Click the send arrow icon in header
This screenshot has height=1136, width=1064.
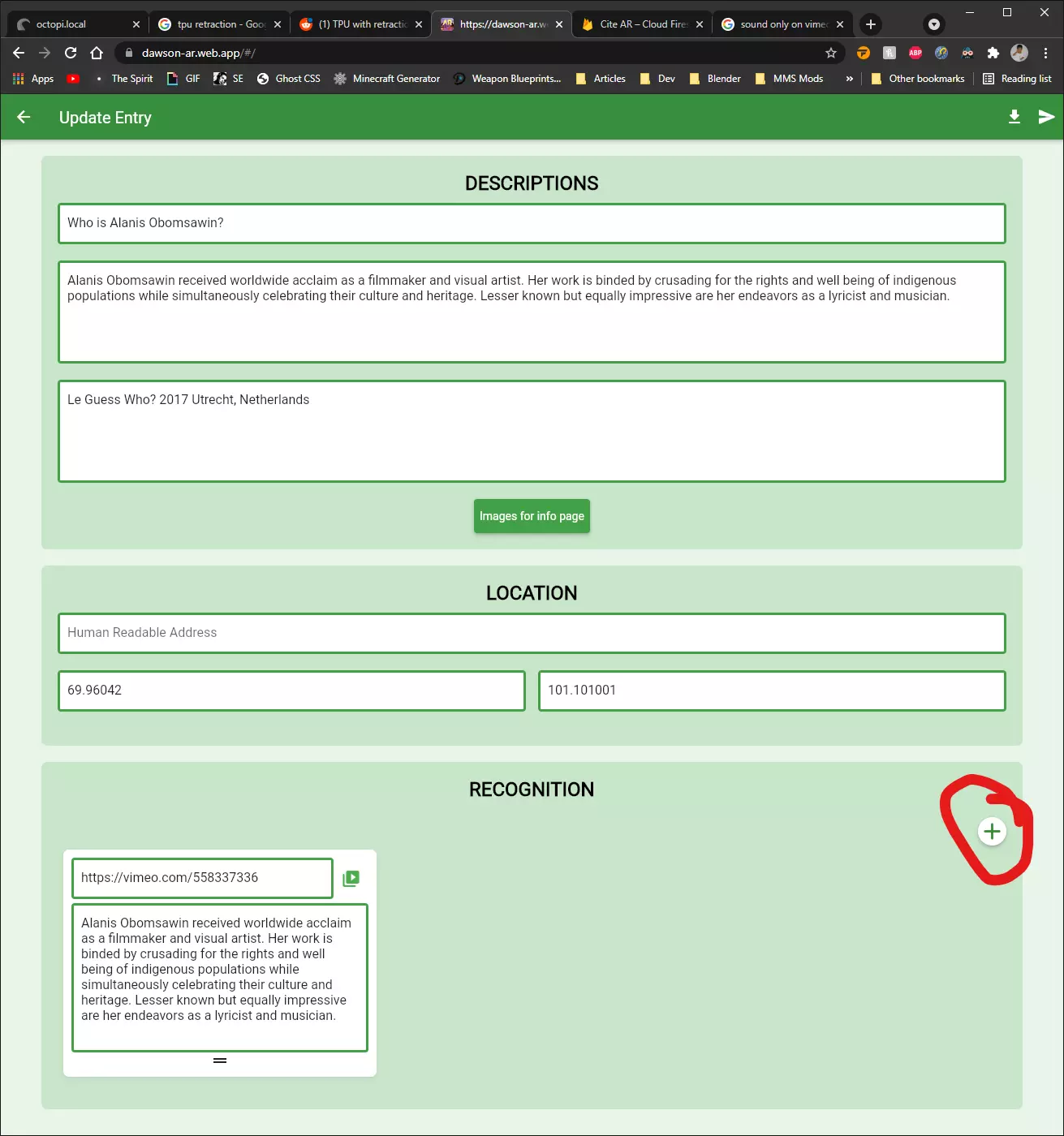click(x=1046, y=117)
